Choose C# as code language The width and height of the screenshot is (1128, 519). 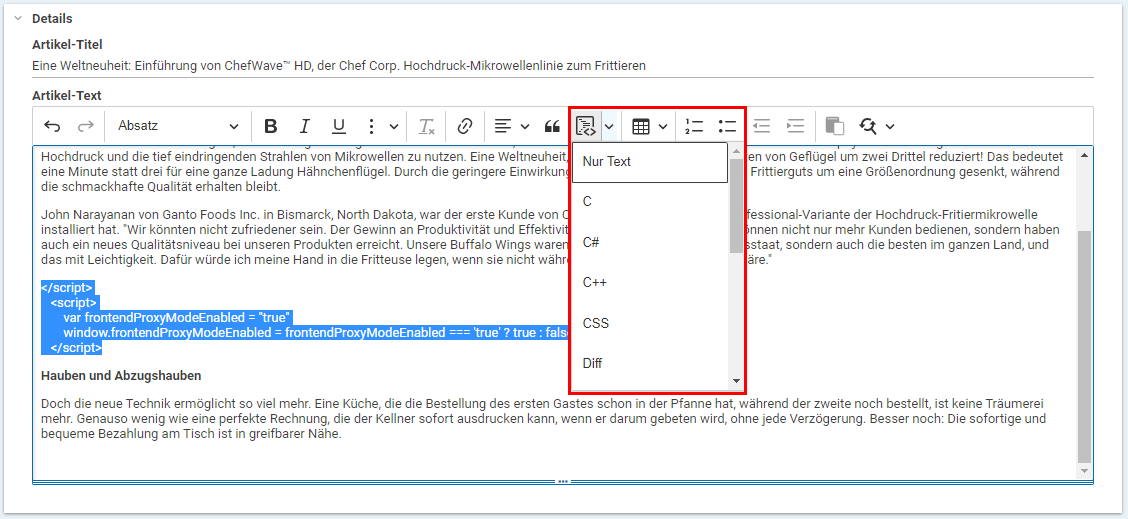coord(650,243)
